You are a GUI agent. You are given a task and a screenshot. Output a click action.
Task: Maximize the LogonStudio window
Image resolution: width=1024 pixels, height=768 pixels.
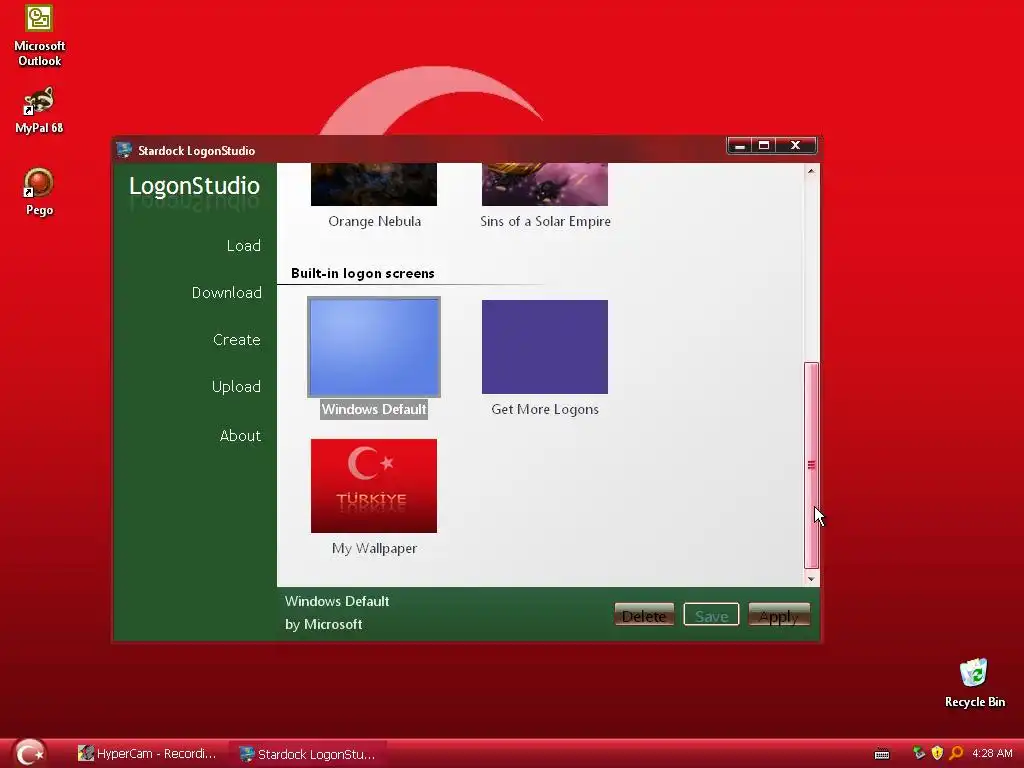click(x=763, y=145)
